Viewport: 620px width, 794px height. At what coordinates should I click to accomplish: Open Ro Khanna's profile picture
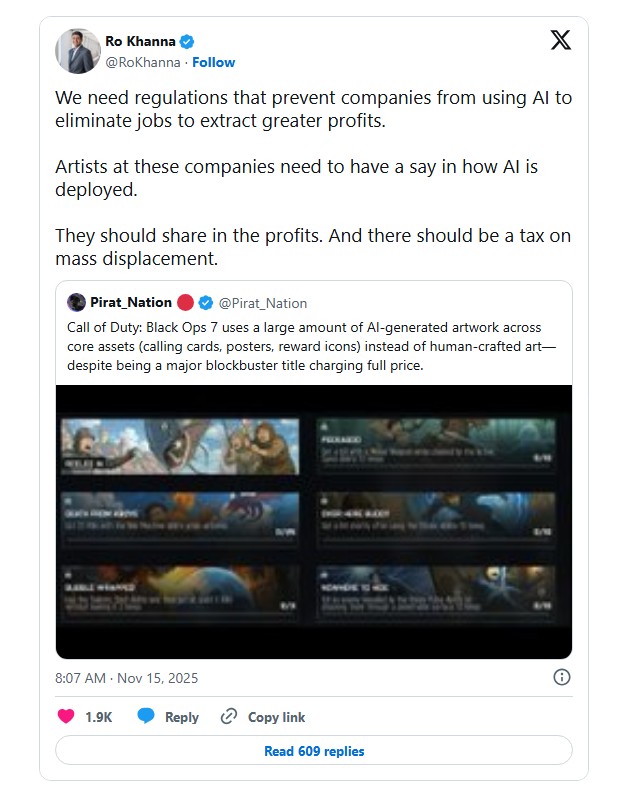tap(77, 50)
